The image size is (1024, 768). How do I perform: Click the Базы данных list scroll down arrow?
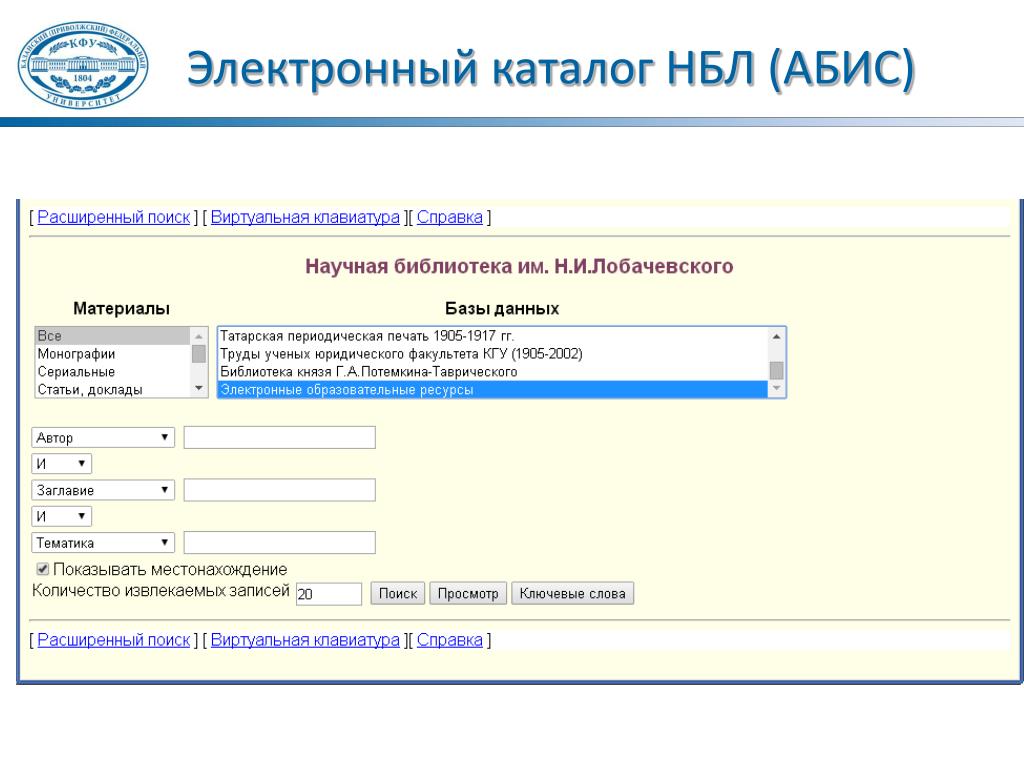point(776,389)
